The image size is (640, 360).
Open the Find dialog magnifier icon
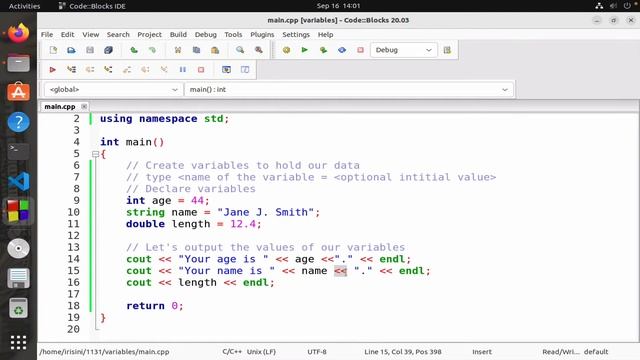click(240, 50)
